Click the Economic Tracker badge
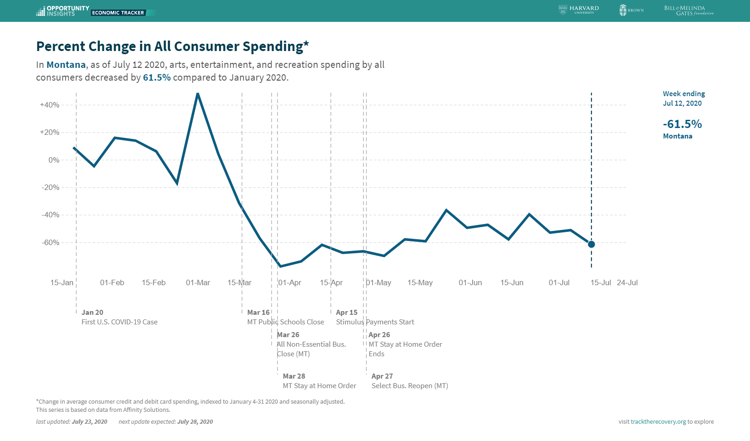The width and height of the screenshot is (750, 441). point(119,12)
